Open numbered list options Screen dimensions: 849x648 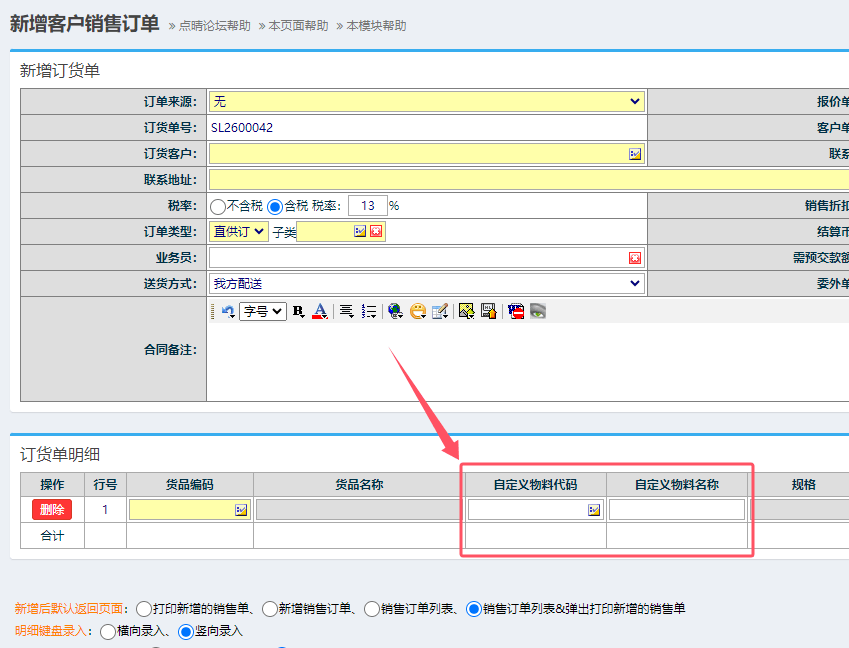point(369,311)
